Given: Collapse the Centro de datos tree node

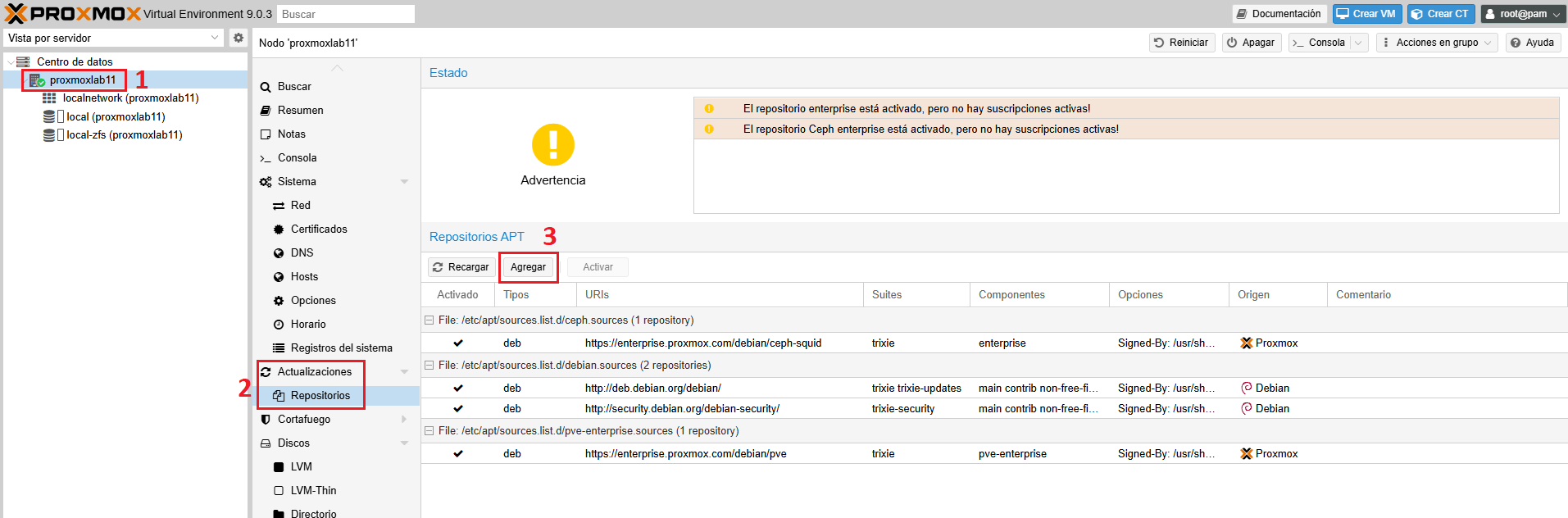Looking at the screenshot, I should (11, 62).
